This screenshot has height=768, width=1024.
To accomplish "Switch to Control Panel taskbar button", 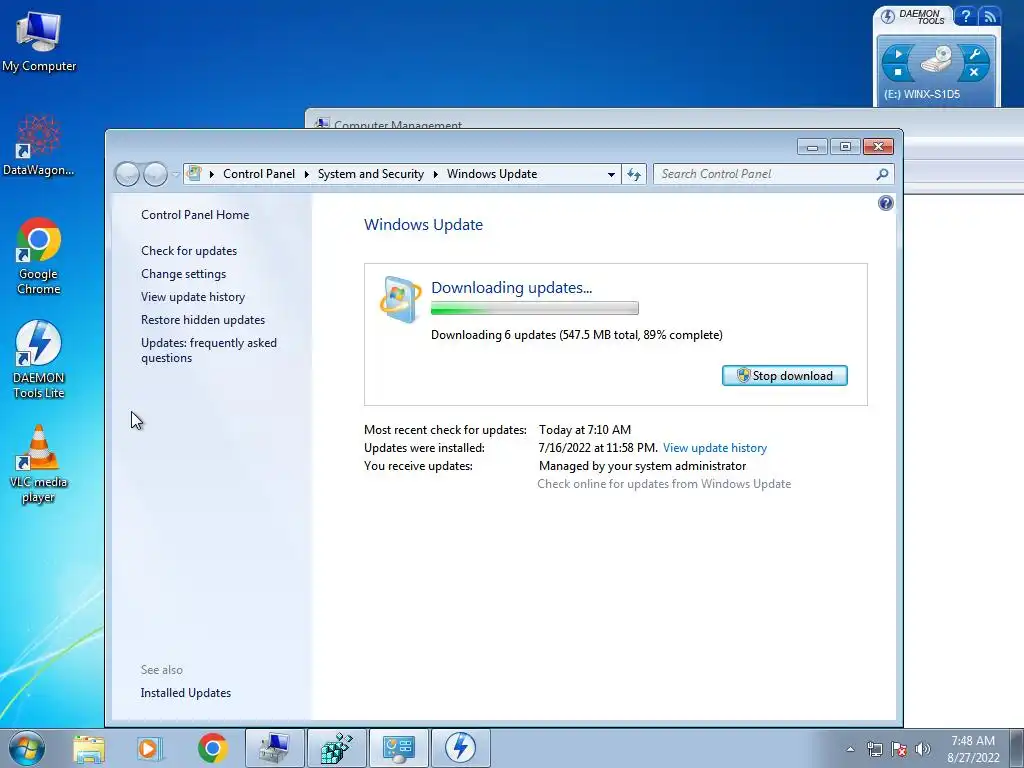I will click(399, 748).
